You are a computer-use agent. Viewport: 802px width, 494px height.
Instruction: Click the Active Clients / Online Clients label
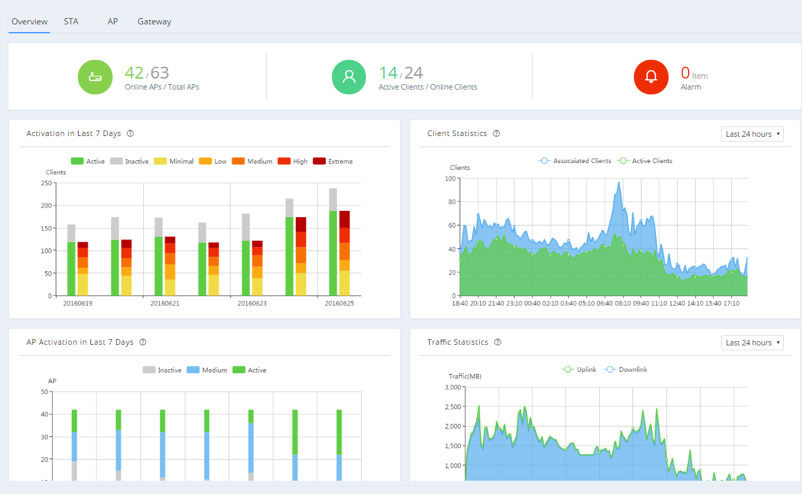tap(427, 88)
